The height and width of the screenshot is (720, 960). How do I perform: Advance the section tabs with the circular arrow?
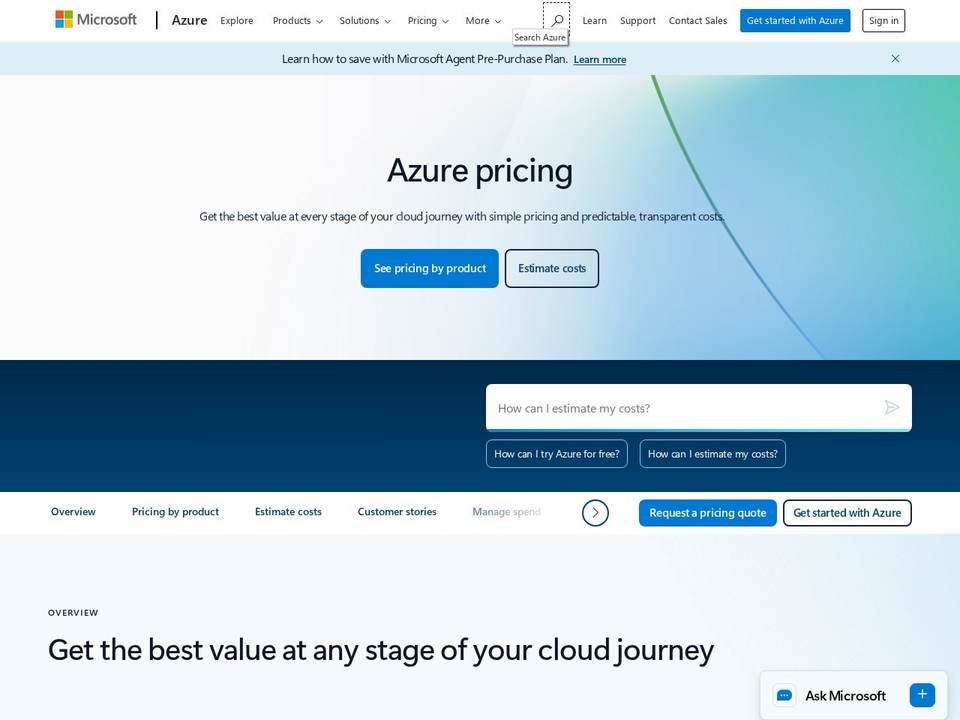[x=595, y=513]
